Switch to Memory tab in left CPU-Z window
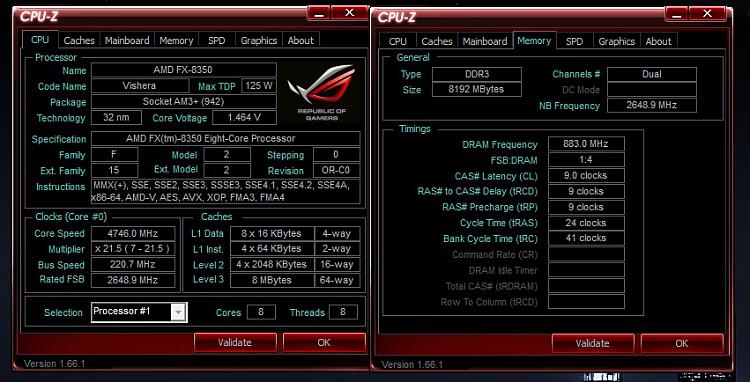 click(x=176, y=41)
